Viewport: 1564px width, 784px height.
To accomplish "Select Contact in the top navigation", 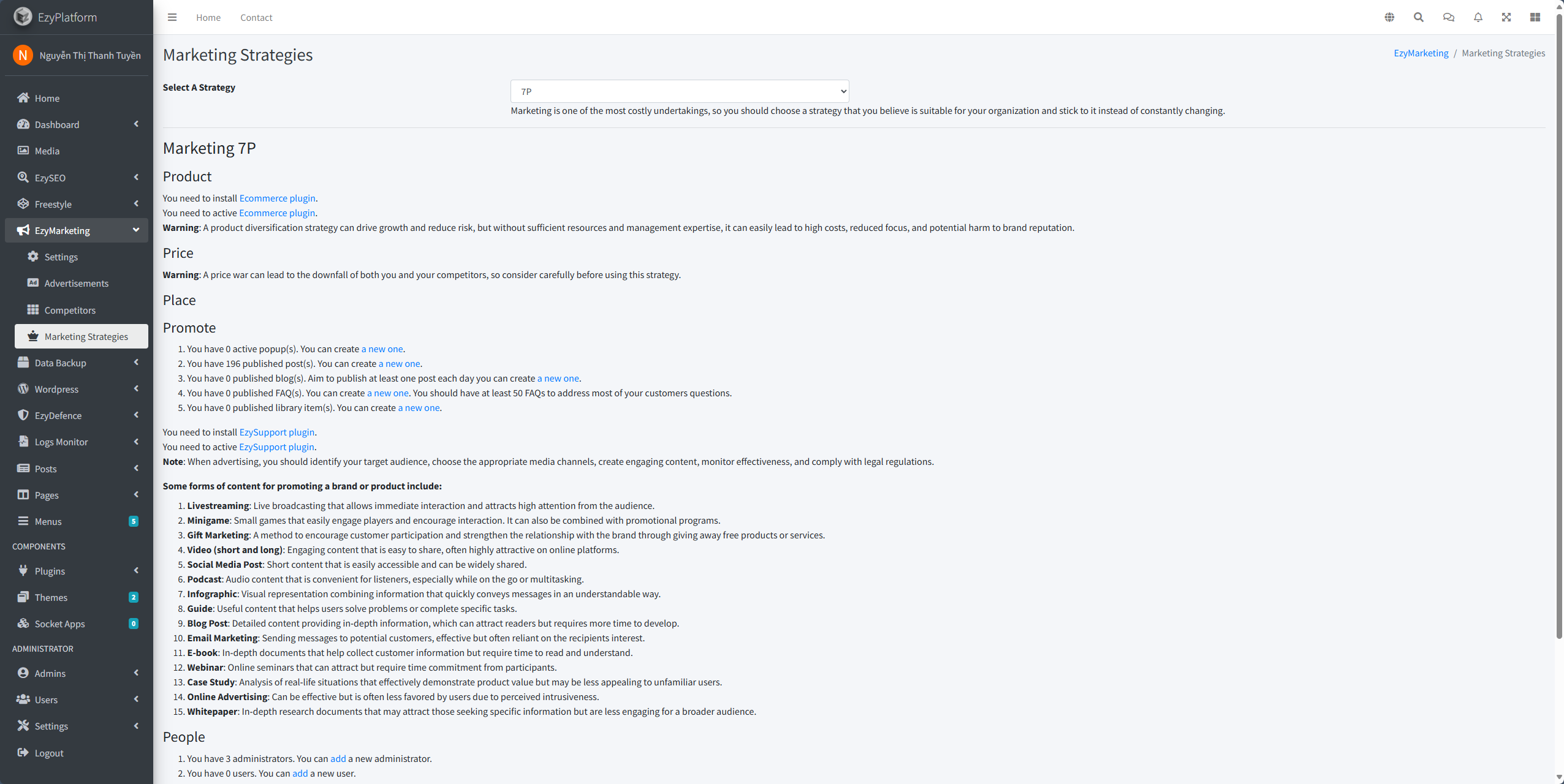I will pyautogui.click(x=256, y=17).
